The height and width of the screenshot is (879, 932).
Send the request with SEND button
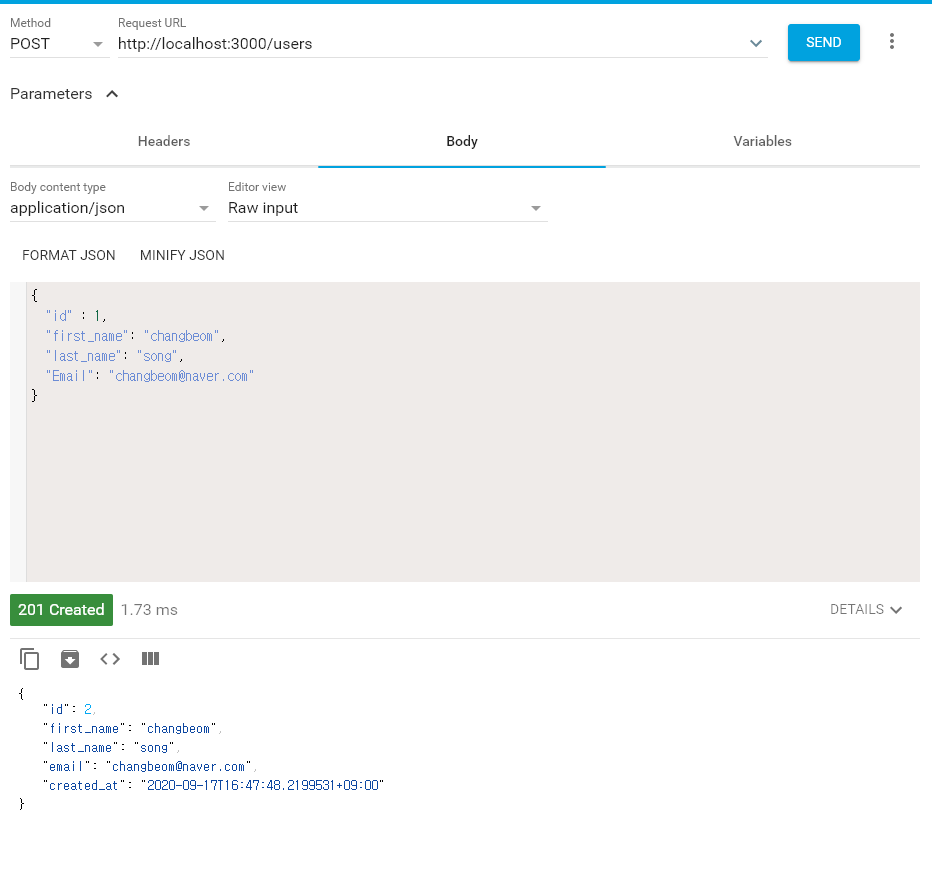[x=823, y=42]
